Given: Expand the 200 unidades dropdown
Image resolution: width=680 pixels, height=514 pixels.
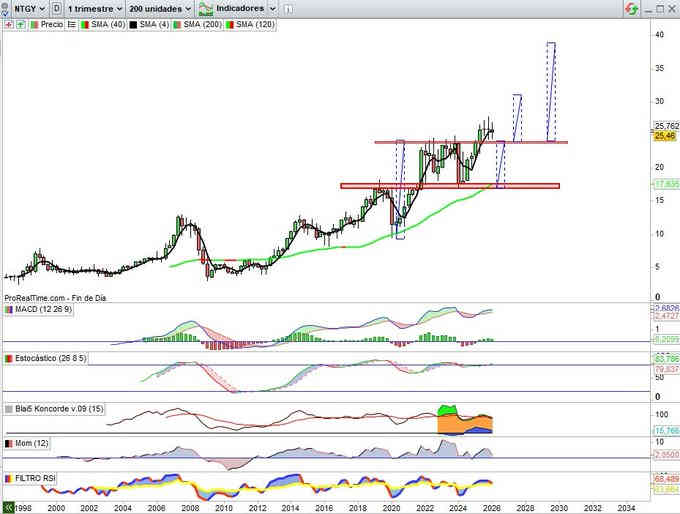Looking at the screenshot, I should point(160,8).
